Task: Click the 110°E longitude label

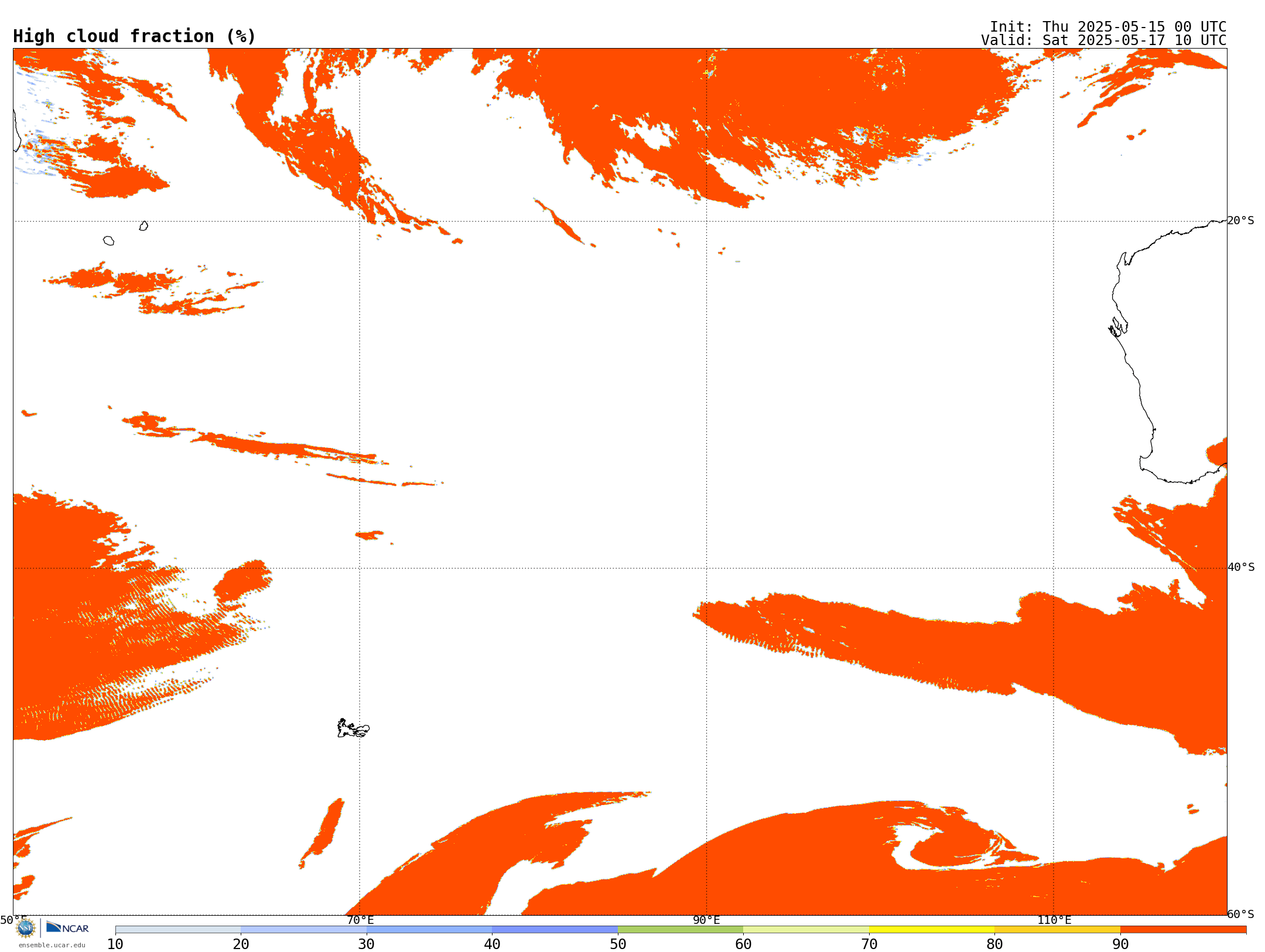Action: coord(1054,920)
